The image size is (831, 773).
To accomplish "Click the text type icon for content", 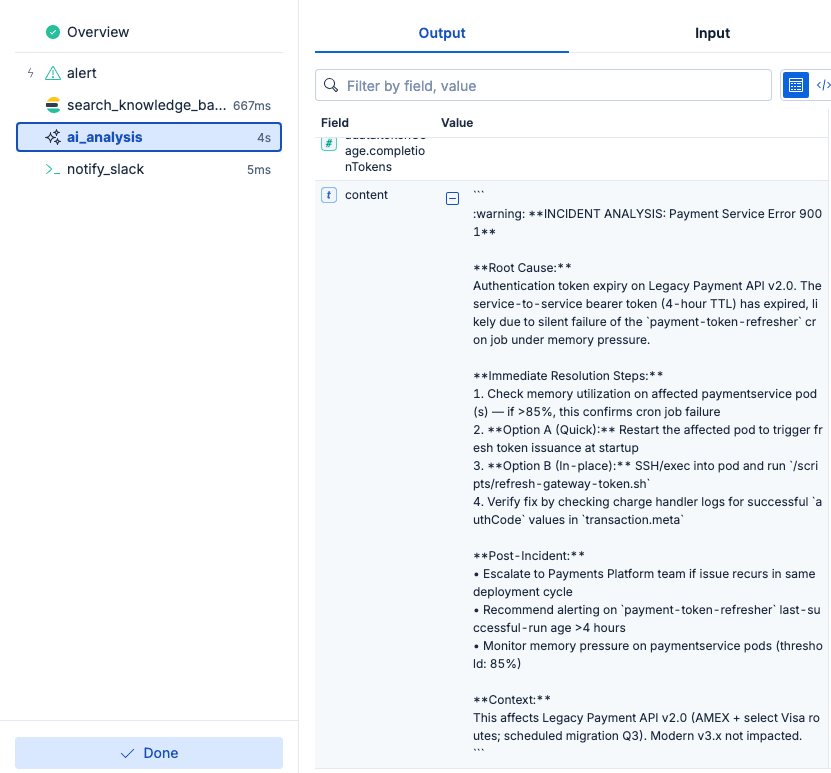I will coord(328,195).
